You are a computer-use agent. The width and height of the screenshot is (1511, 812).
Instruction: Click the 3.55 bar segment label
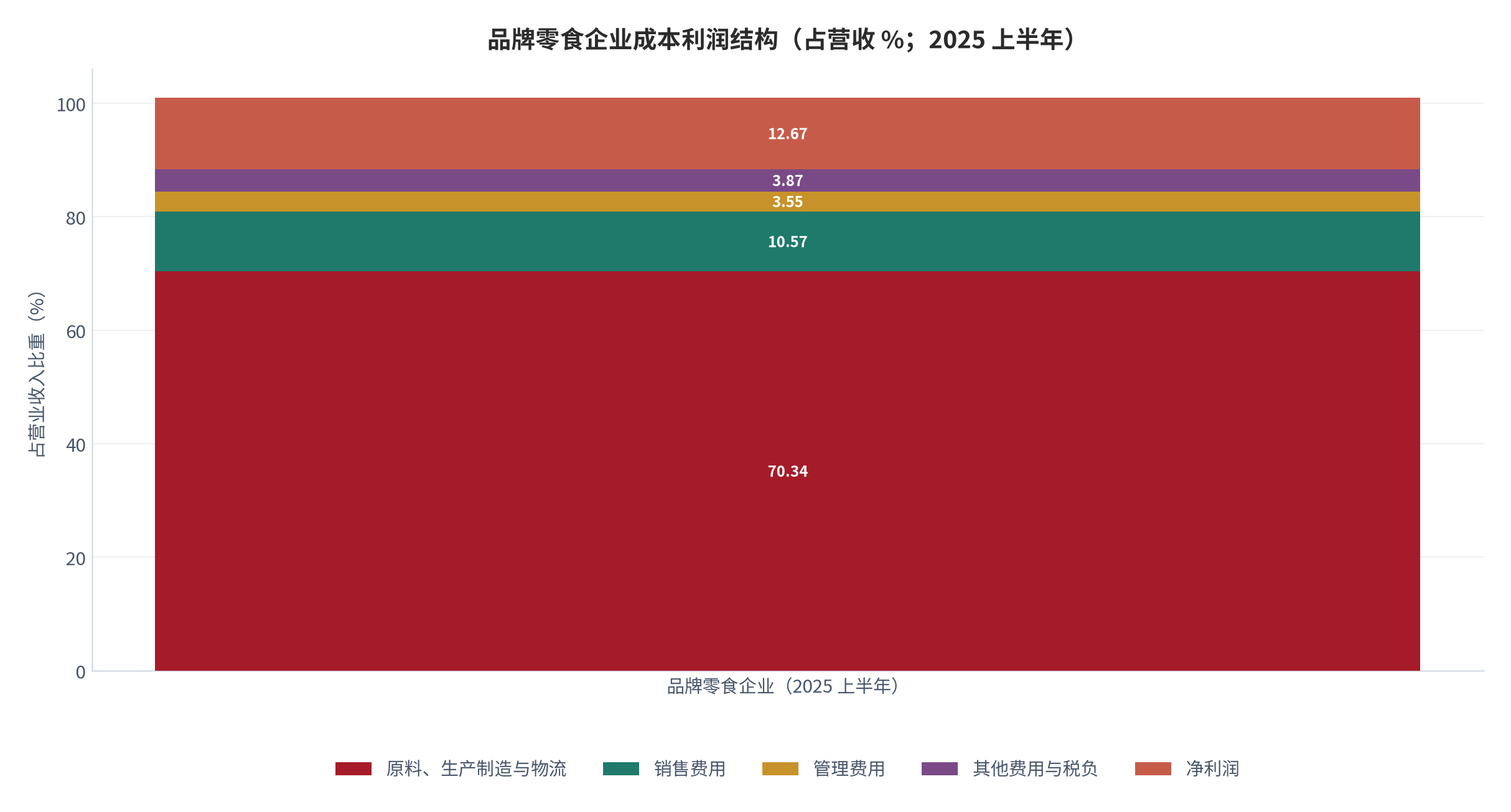tap(788, 202)
